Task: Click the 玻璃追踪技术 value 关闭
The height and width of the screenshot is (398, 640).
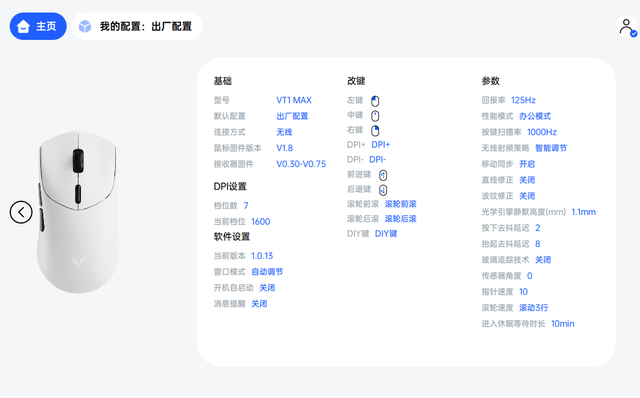Action: [x=543, y=260]
